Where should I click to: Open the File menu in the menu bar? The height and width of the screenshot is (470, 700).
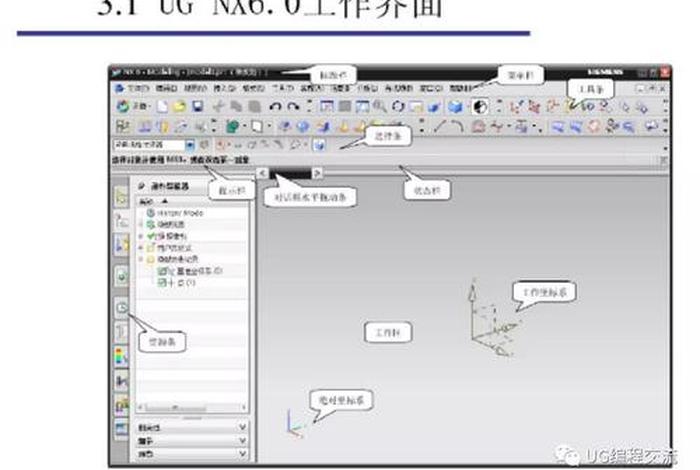pyautogui.click(x=138, y=88)
